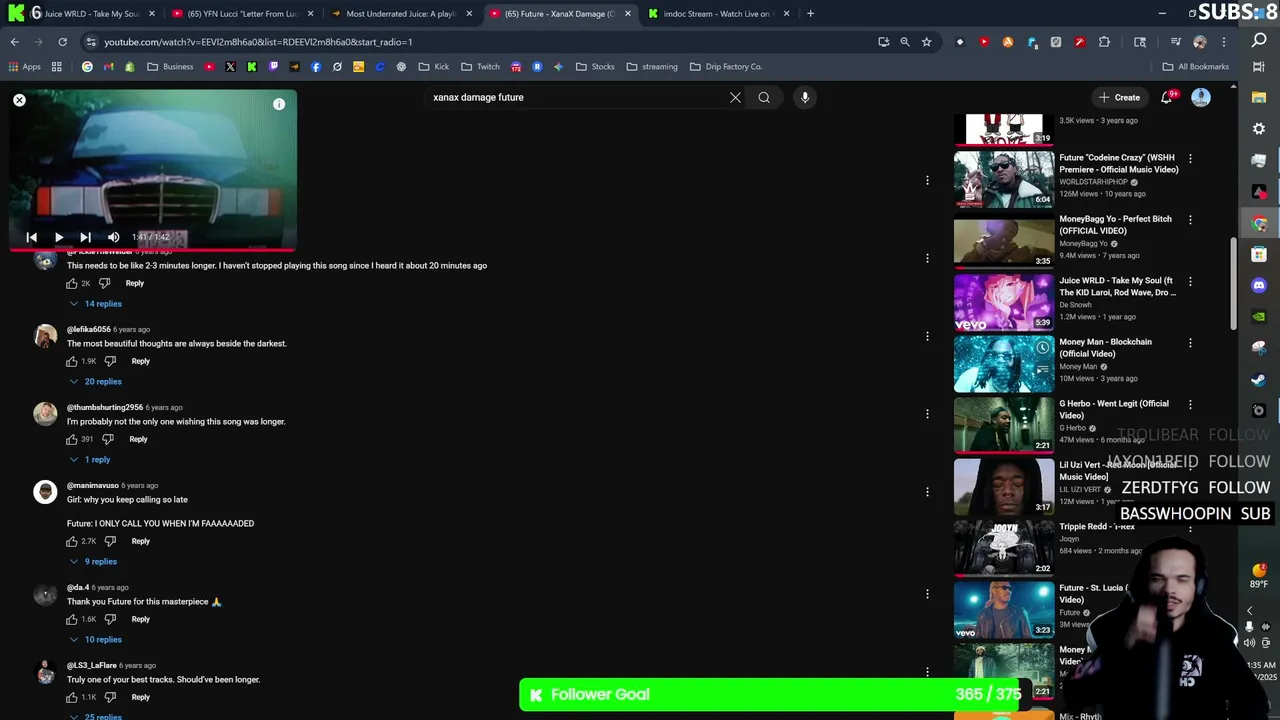The image size is (1280, 720).
Task: Open the Business bookmarks folder
Action: (x=170, y=67)
